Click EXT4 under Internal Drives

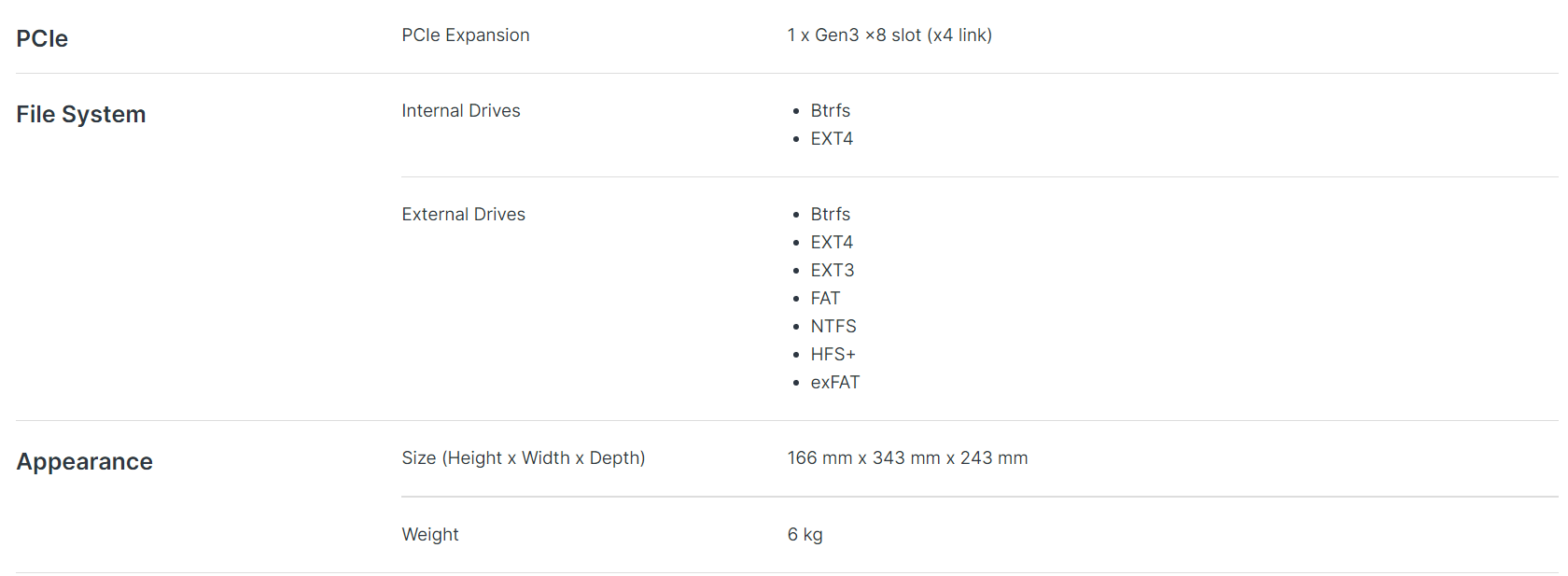[x=832, y=139]
